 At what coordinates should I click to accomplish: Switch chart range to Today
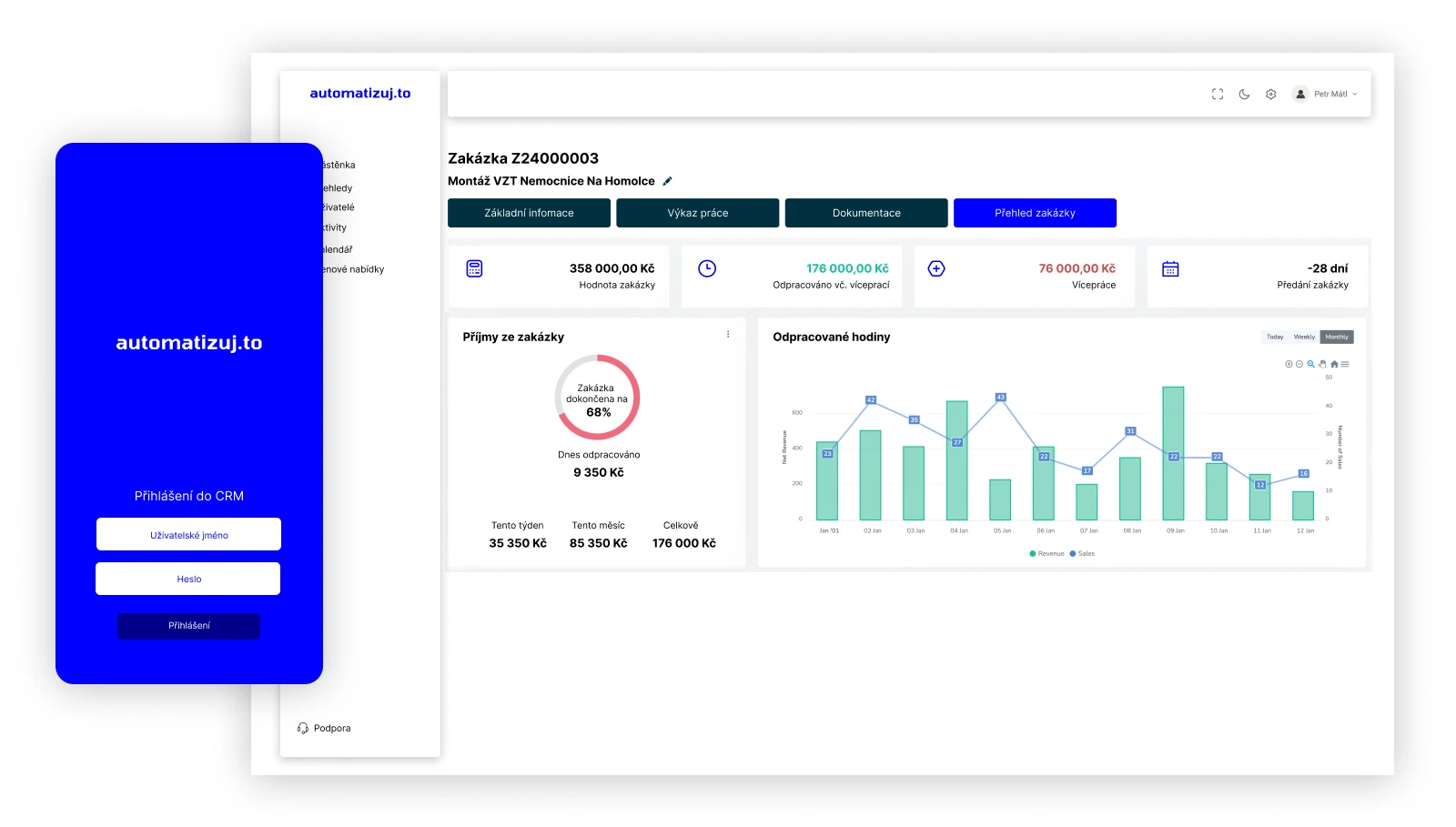(x=1275, y=337)
